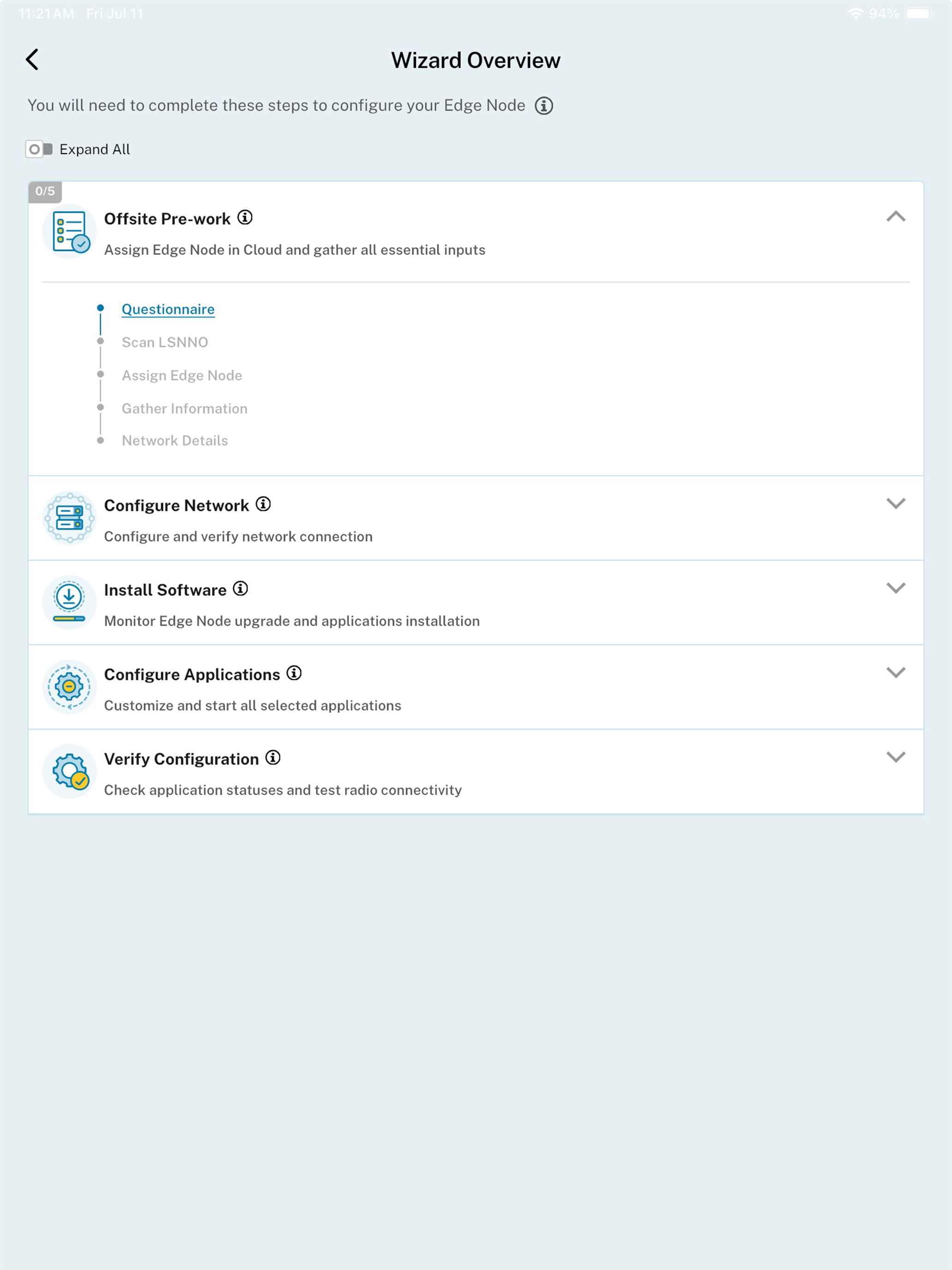Expand the Configure Network section

click(895, 503)
